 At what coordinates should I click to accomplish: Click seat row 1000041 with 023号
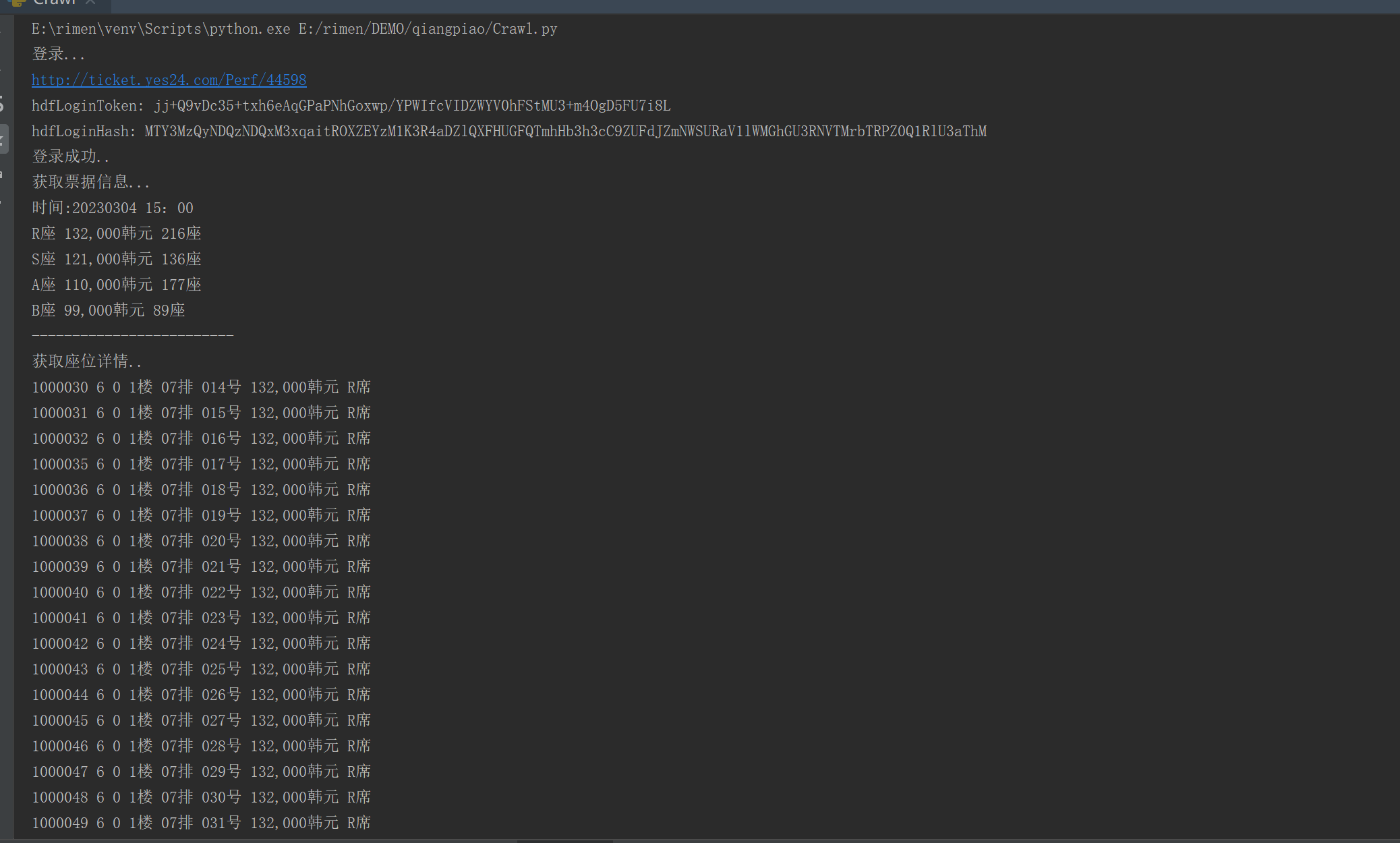pos(202,618)
